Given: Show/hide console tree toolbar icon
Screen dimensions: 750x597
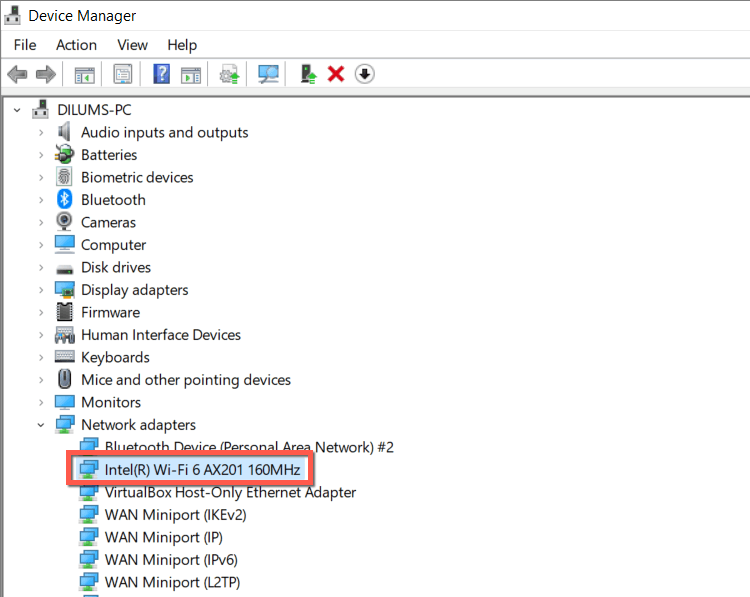Looking at the screenshot, I should (85, 74).
